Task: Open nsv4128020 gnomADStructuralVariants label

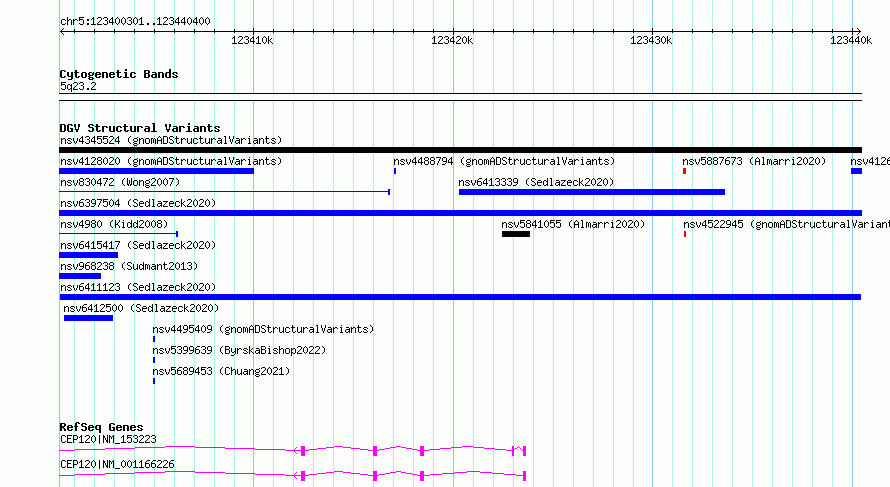Action: pyautogui.click(x=171, y=161)
